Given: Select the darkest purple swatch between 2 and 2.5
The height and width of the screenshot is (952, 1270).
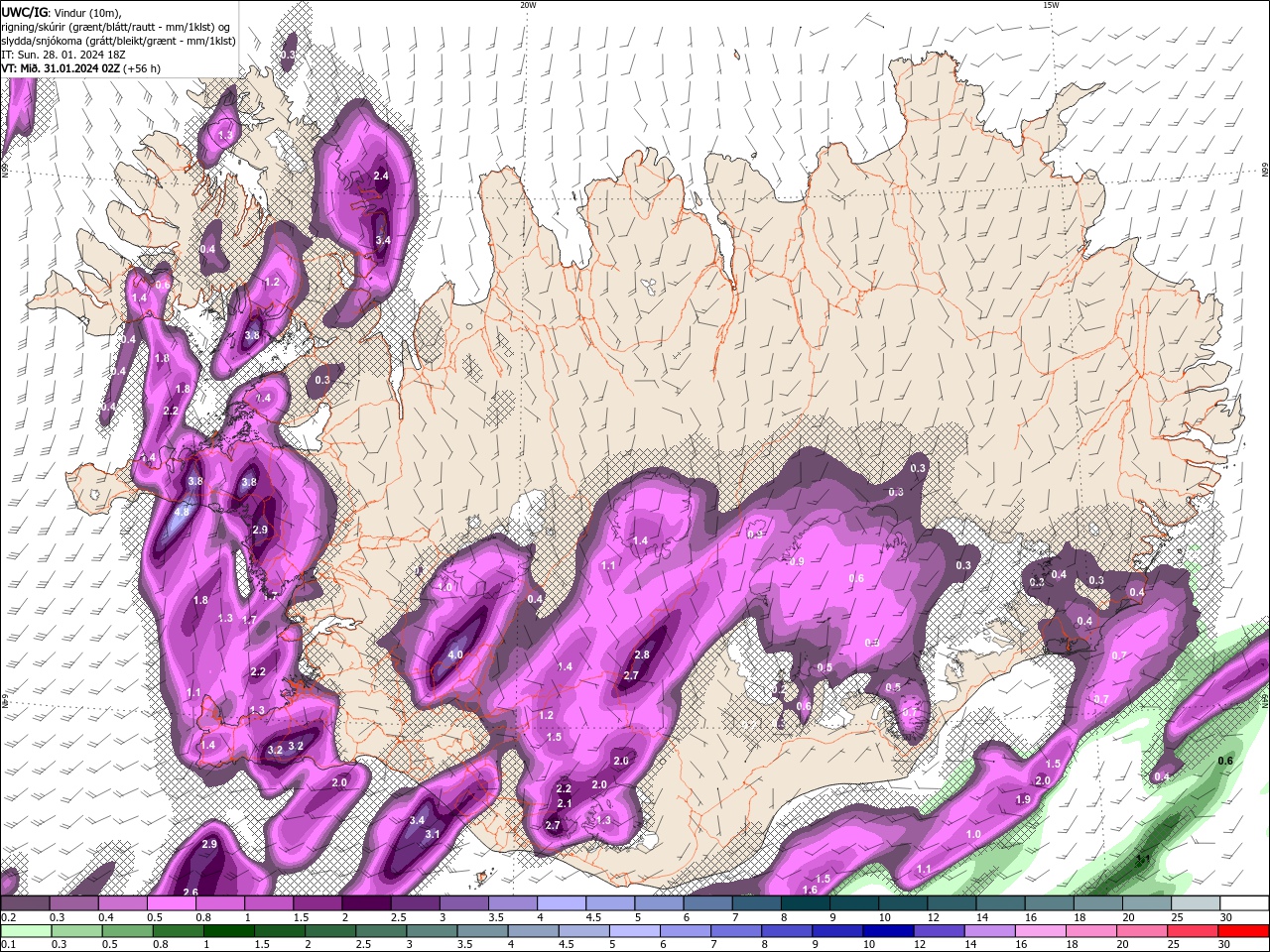Looking at the screenshot, I should (366, 903).
